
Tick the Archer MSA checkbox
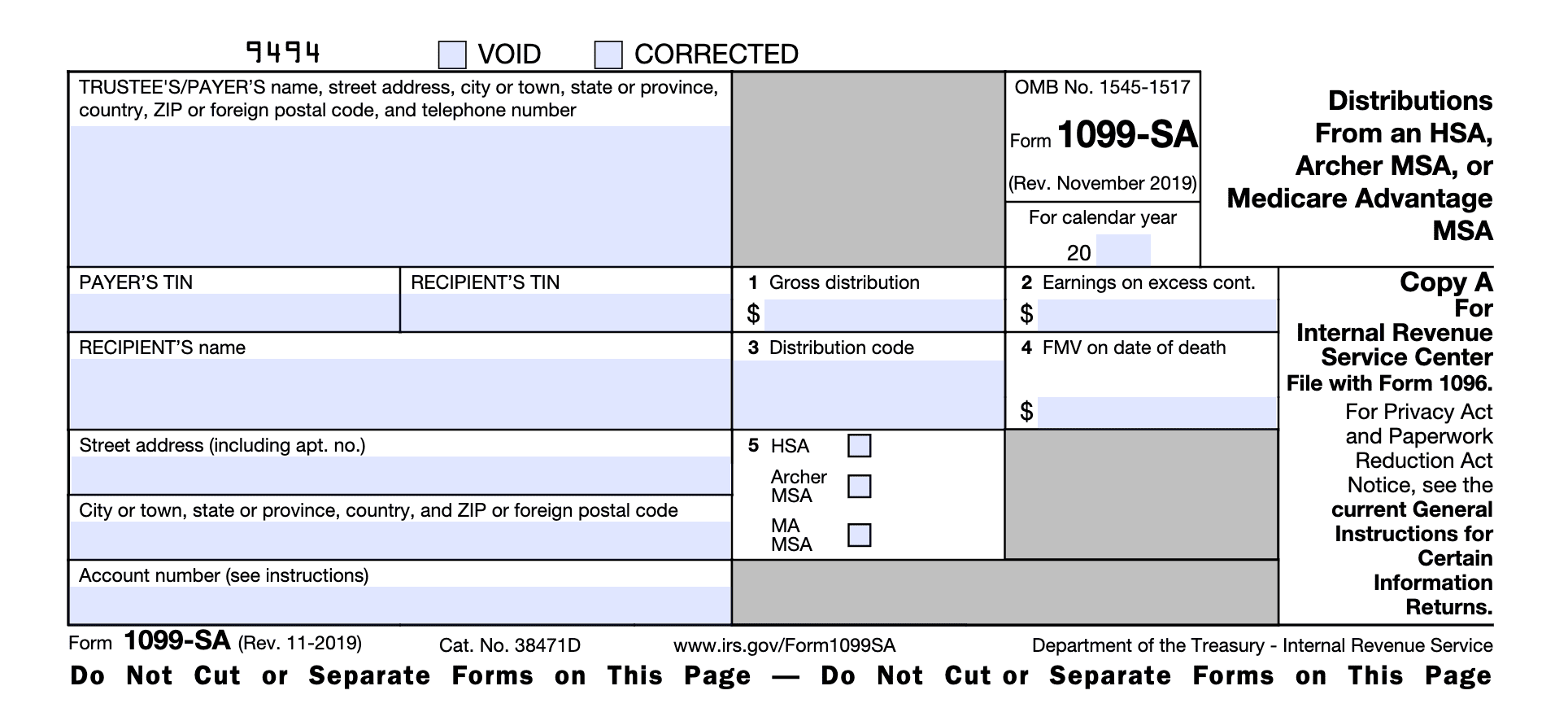point(859,487)
